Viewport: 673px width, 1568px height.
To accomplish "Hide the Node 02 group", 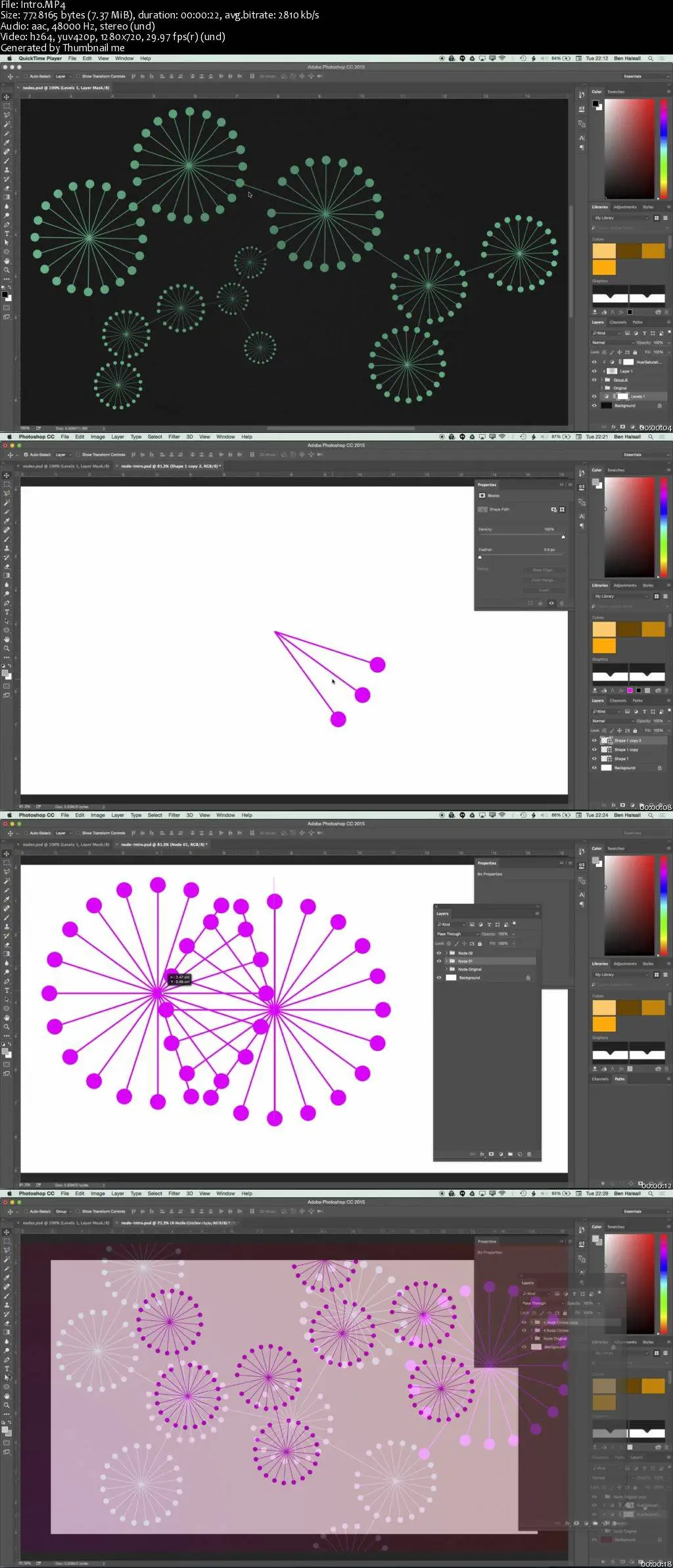I will pos(439,953).
